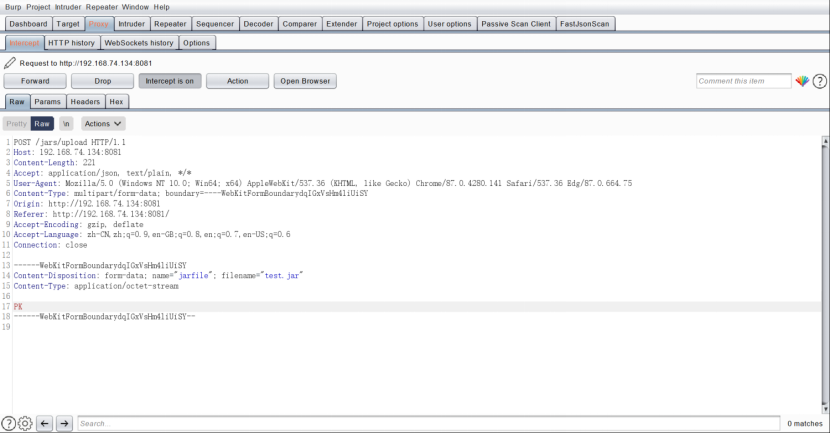Open the help question mark near comment field
830x433 pixels.
(819, 81)
